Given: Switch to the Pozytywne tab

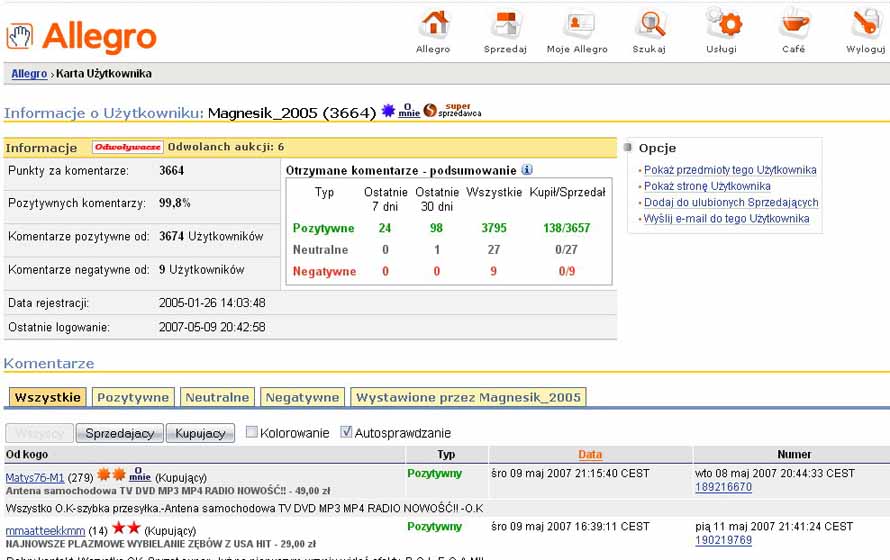Looking at the screenshot, I should [133, 397].
